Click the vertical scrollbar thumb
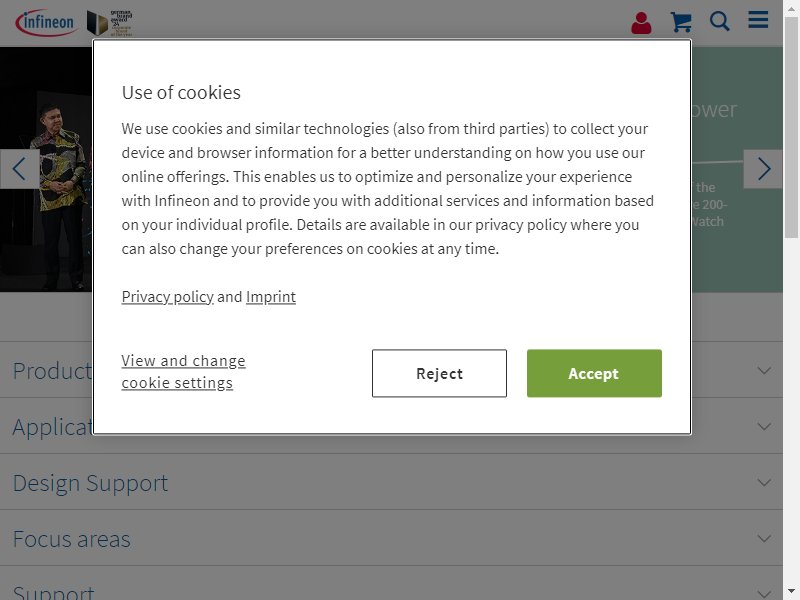The height and width of the screenshot is (600, 800). (791, 128)
